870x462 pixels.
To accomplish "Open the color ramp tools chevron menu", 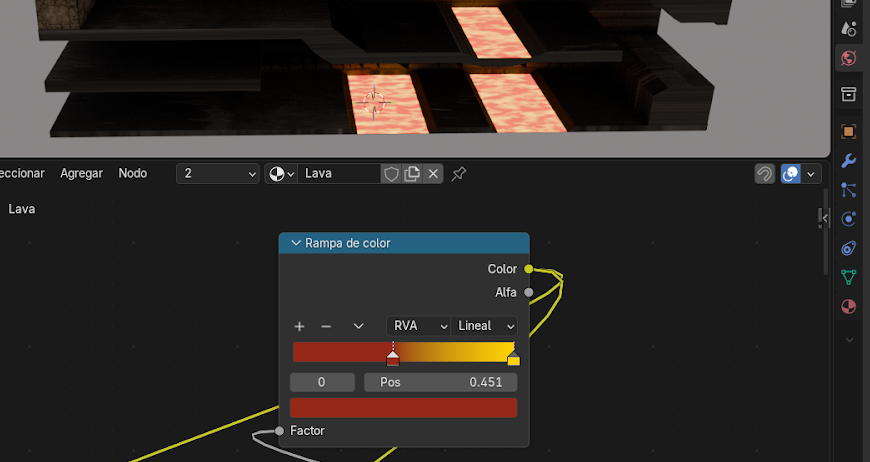I will tap(358, 326).
